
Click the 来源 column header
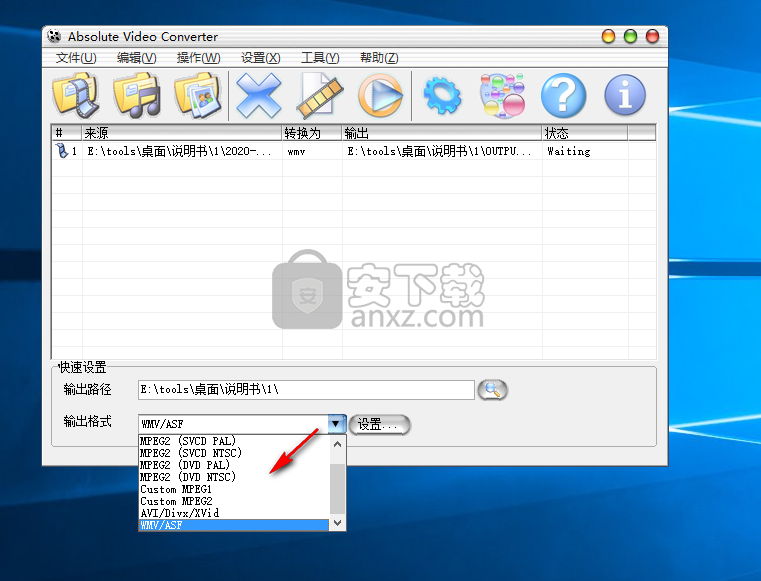click(x=182, y=133)
